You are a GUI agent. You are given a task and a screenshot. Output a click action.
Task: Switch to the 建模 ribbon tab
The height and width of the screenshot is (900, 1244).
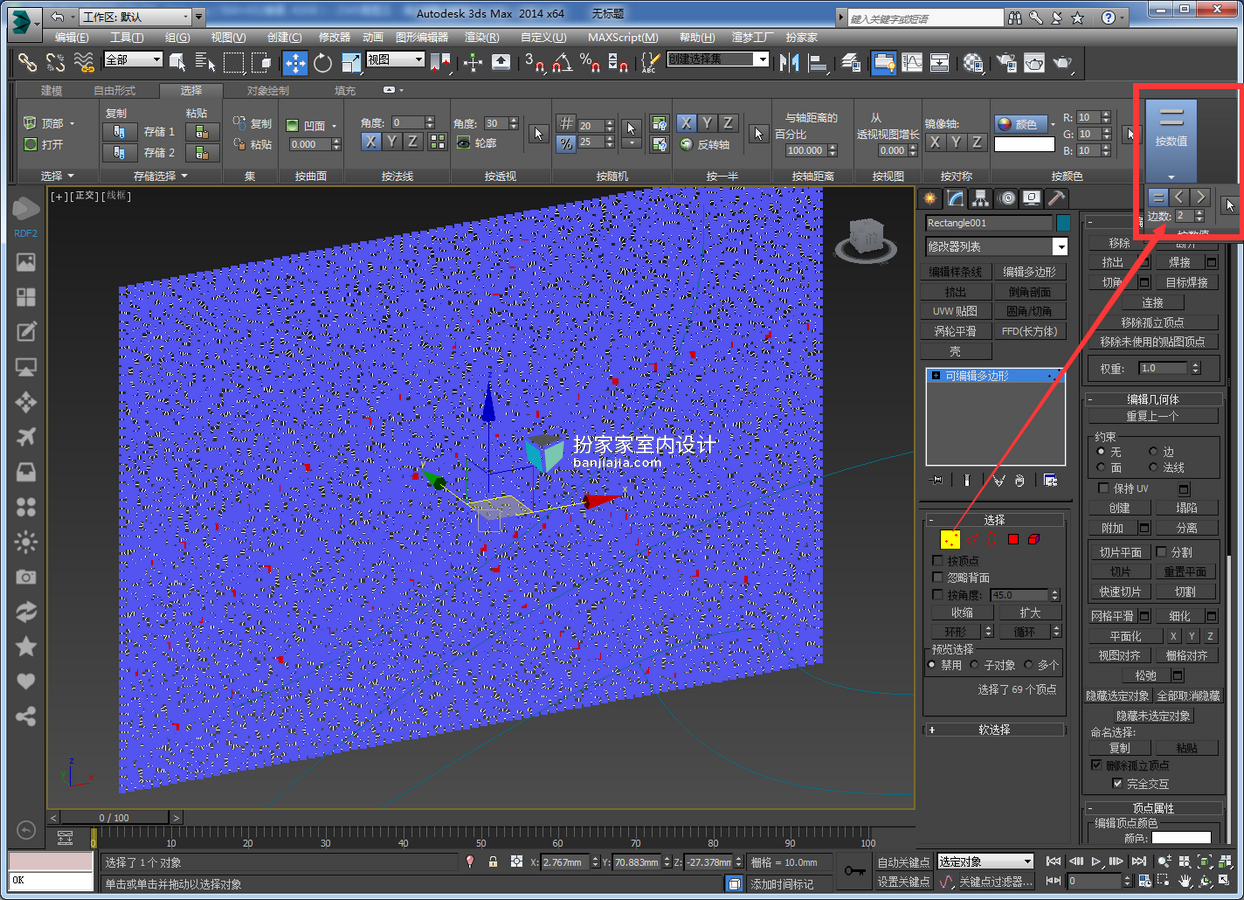click(x=51, y=90)
